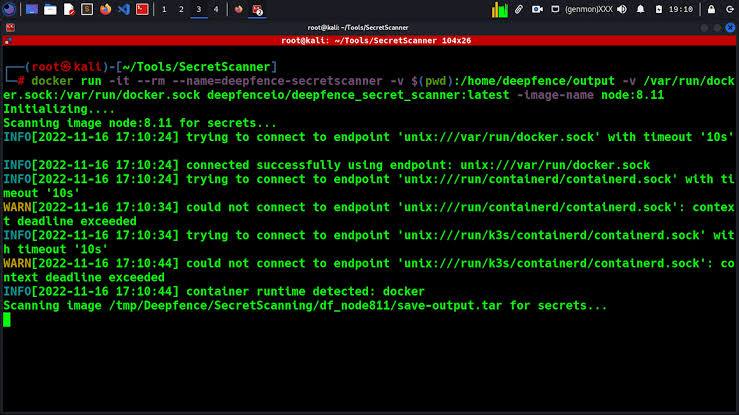Open the Terminator window menu icon
Image resolution: width=739 pixels, height=415 pixels.
(10, 27)
